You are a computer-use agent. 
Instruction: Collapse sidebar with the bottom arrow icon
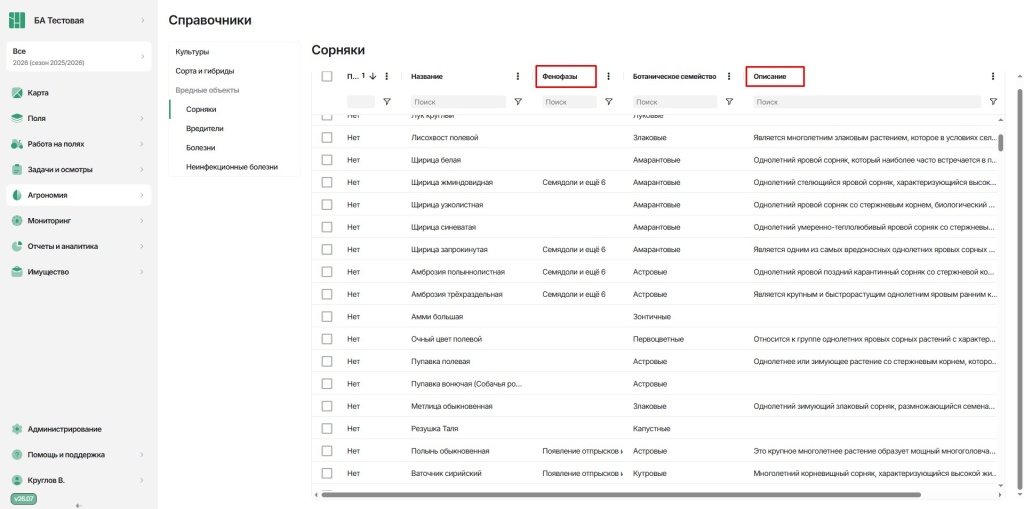point(79,505)
